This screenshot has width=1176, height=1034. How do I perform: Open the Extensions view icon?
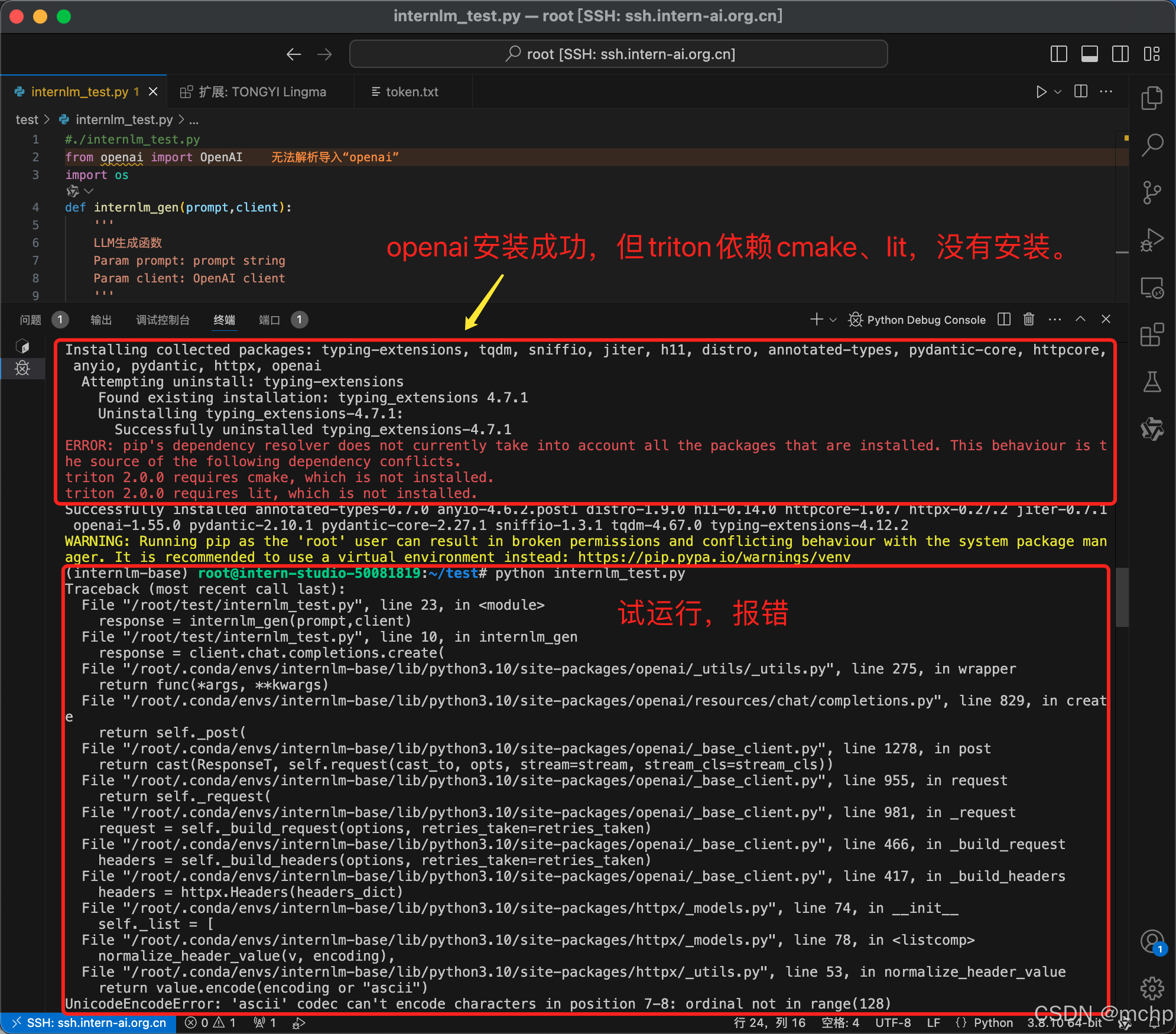(x=1152, y=335)
